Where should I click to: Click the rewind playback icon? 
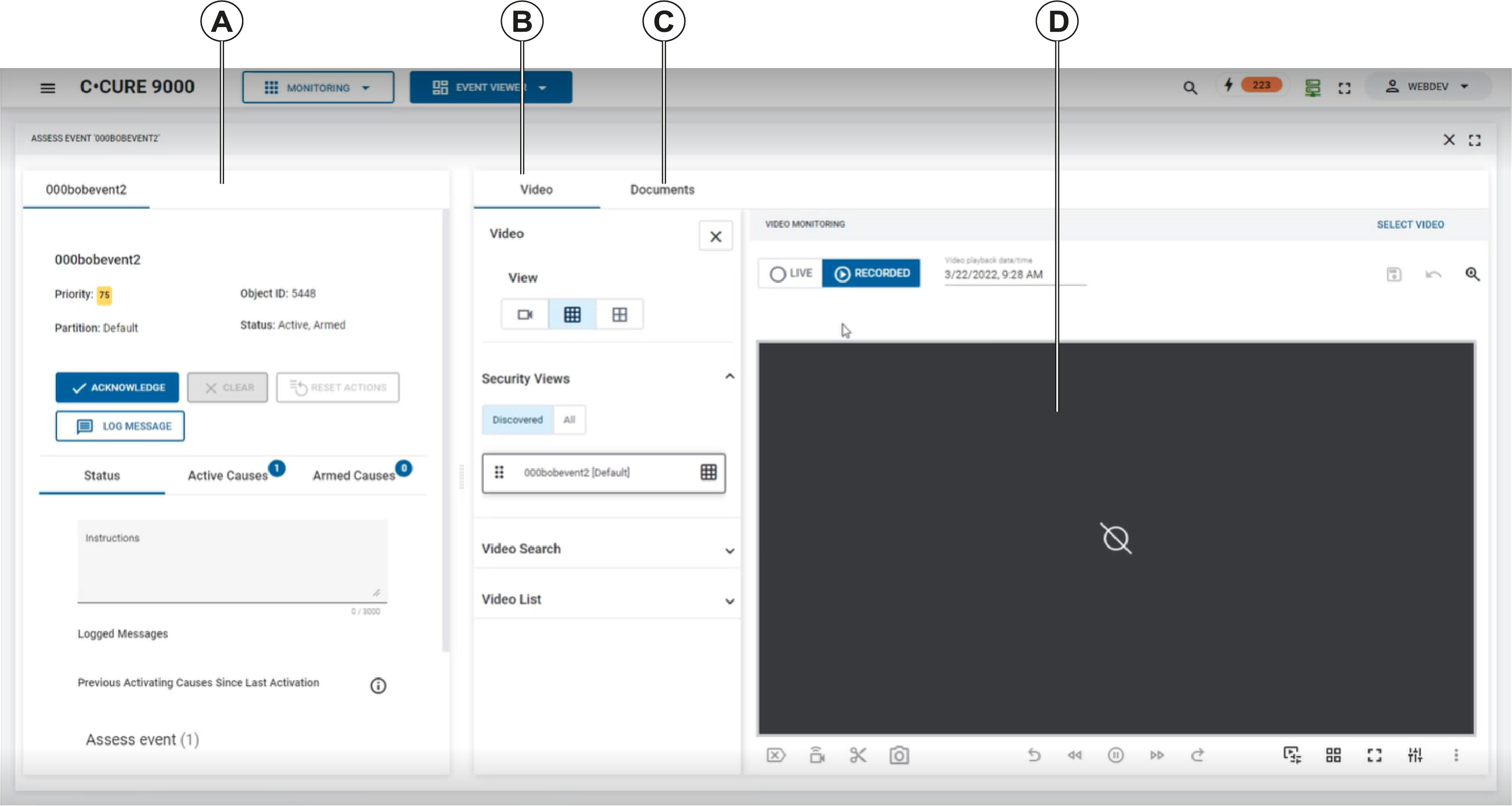(x=1075, y=755)
